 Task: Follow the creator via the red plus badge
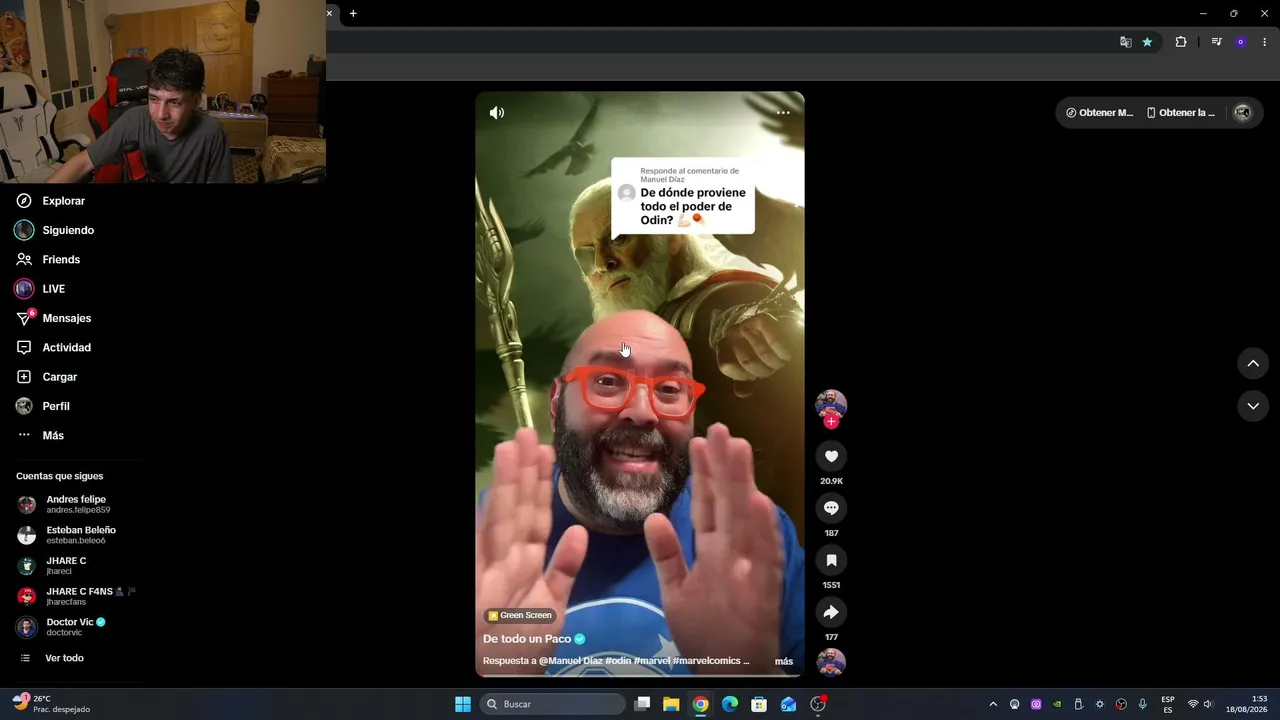click(831, 422)
